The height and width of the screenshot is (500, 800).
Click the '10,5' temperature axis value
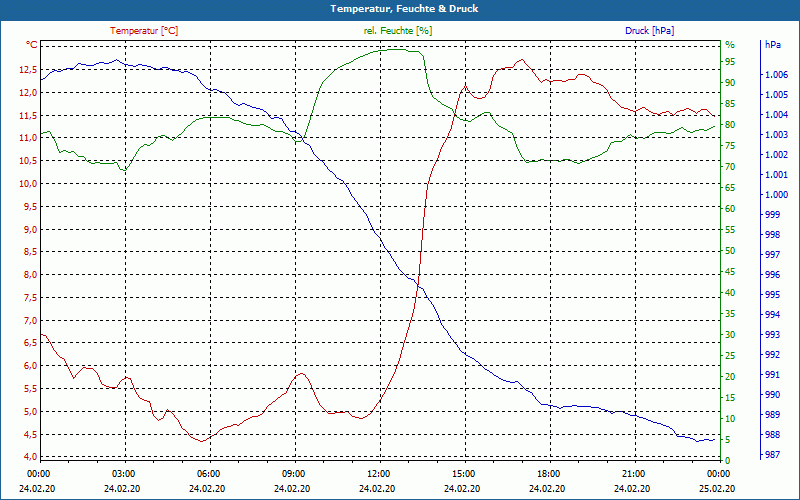[29, 161]
